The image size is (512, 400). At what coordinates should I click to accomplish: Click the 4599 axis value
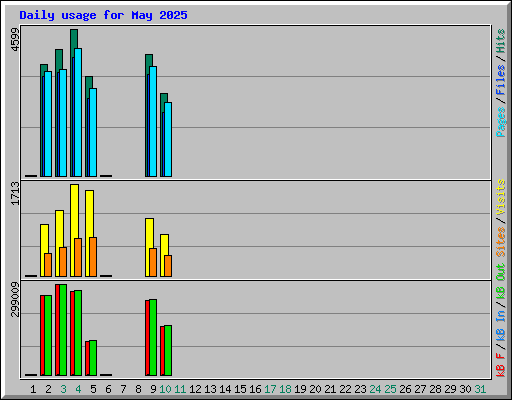pos(15,40)
